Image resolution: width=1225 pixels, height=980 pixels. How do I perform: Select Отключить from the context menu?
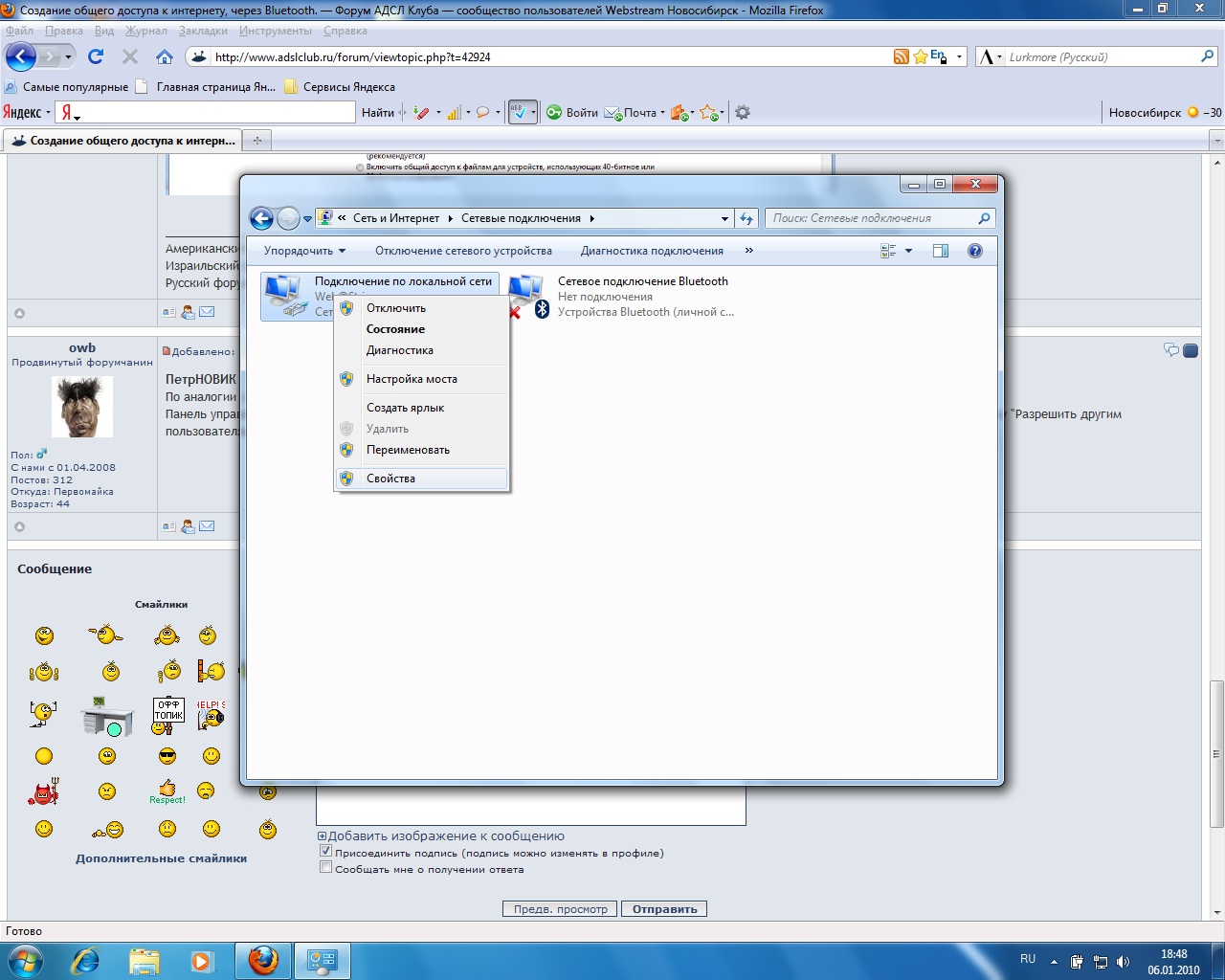[x=395, y=308]
